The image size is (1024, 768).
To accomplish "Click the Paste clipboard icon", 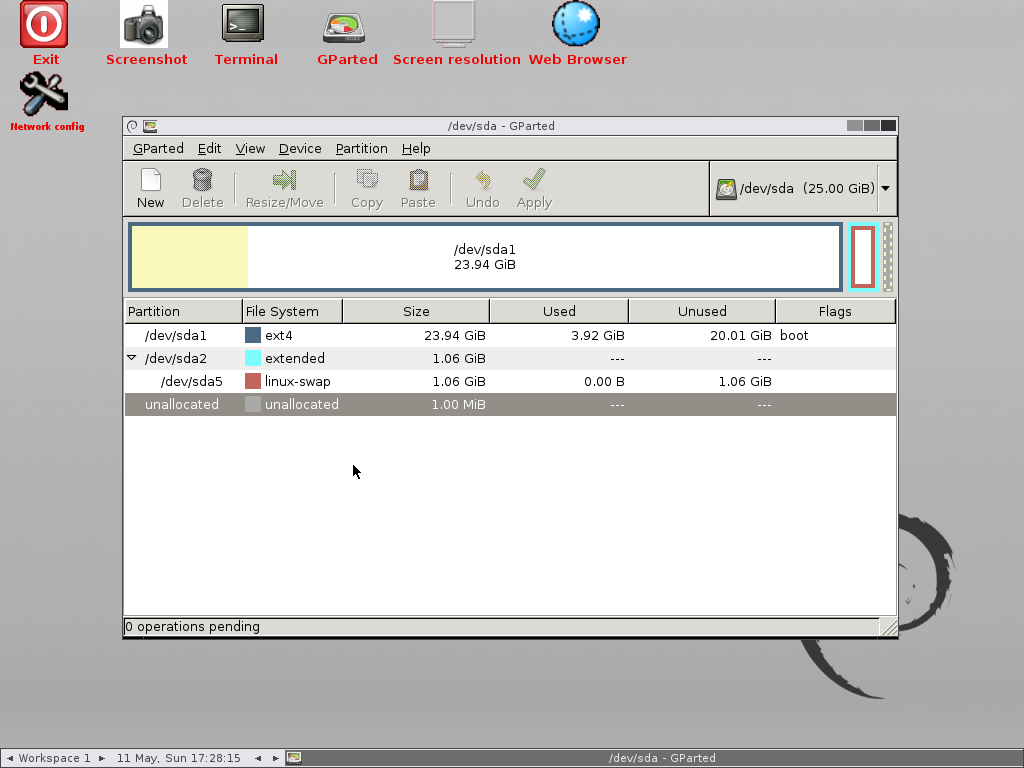I will point(418,180).
